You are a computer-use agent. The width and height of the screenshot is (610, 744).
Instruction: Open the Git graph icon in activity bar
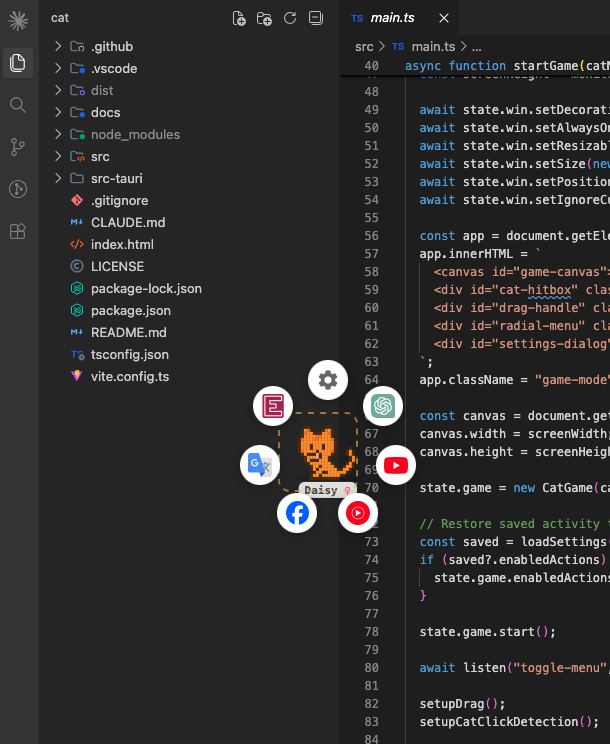coord(18,189)
